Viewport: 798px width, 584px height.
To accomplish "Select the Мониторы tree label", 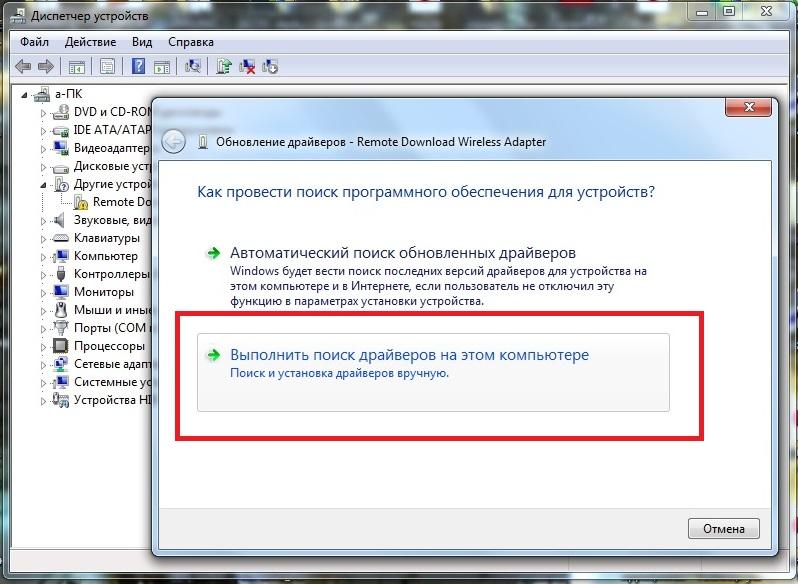I will pyautogui.click(x=104, y=292).
